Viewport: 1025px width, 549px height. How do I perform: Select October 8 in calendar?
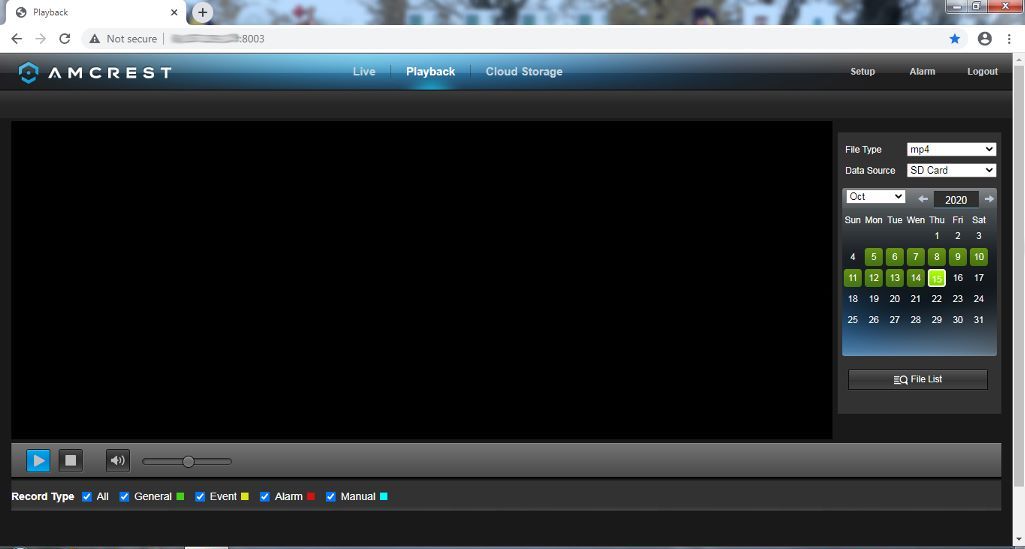pos(937,257)
